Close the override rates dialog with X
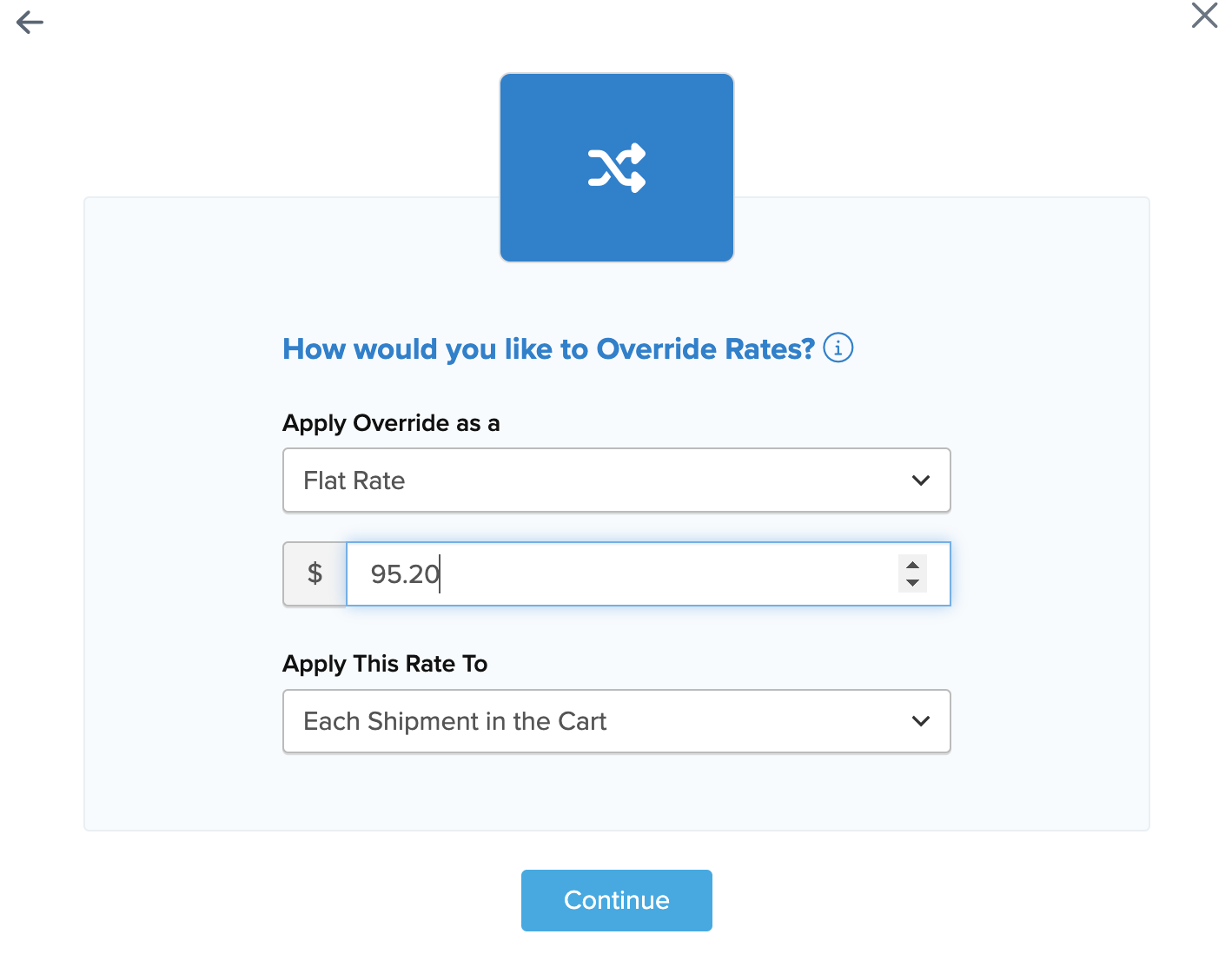Screen dimensions: 1232x954 pos(1204,16)
